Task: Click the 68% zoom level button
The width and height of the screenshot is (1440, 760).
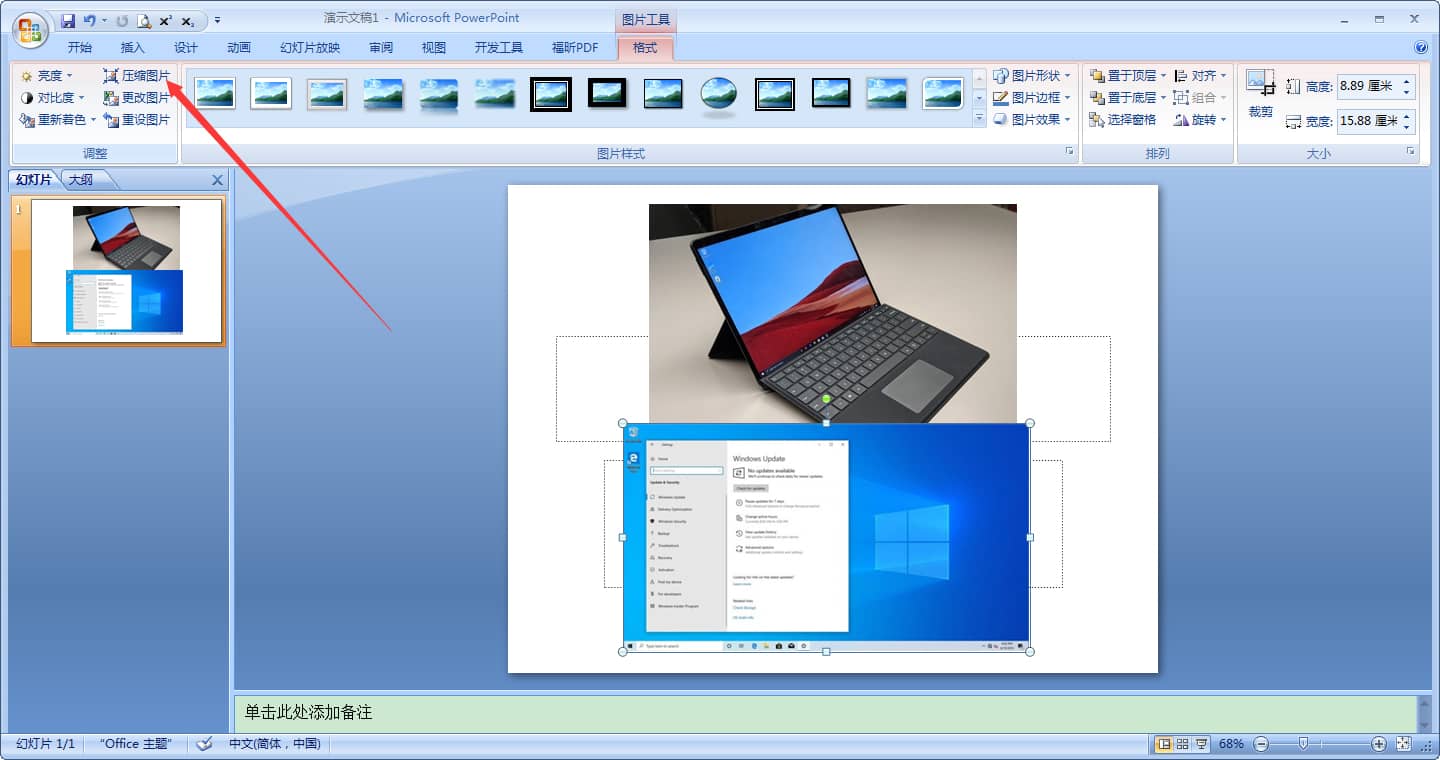Action: (x=1231, y=744)
